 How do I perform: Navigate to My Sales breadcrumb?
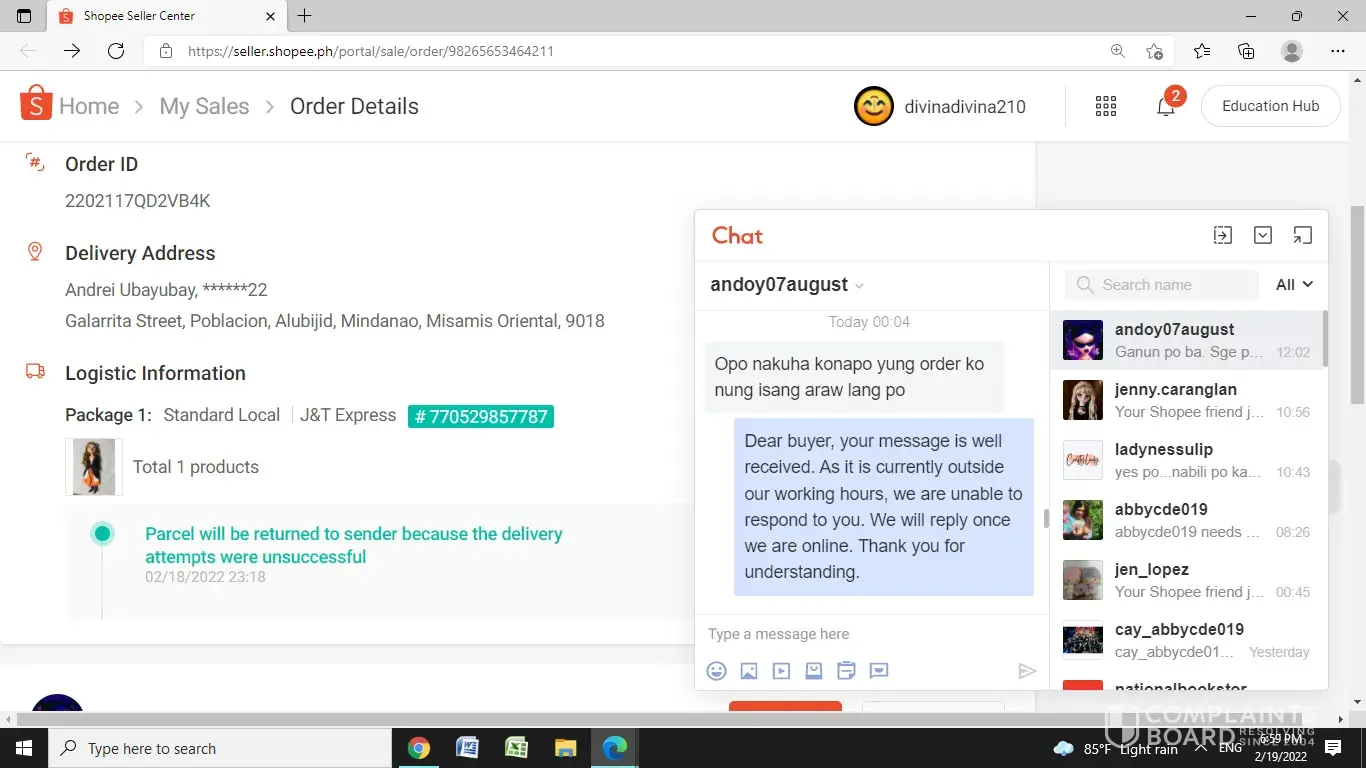pos(204,106)
